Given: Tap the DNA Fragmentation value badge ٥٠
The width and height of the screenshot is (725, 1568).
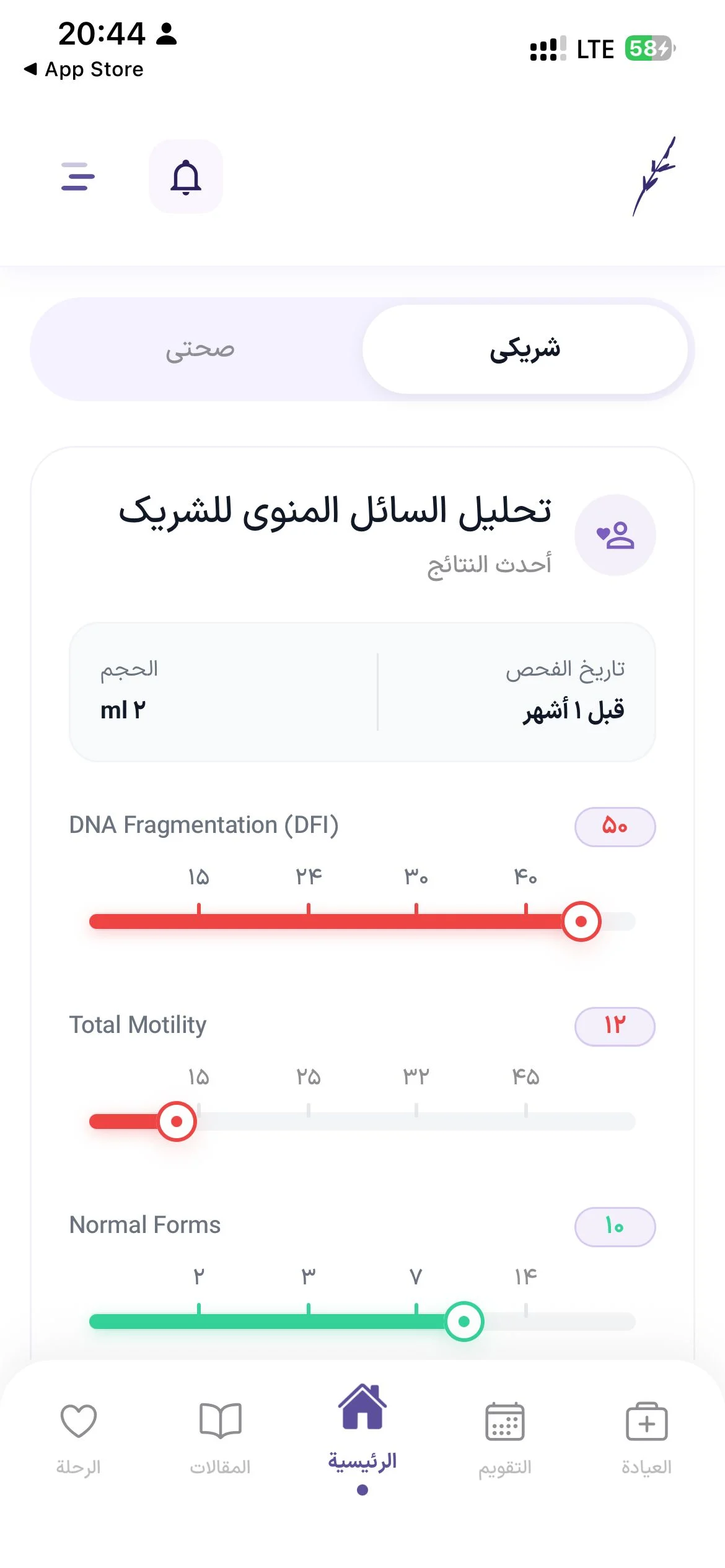Looking at the screenshot, I should click(x=615, y=827).
